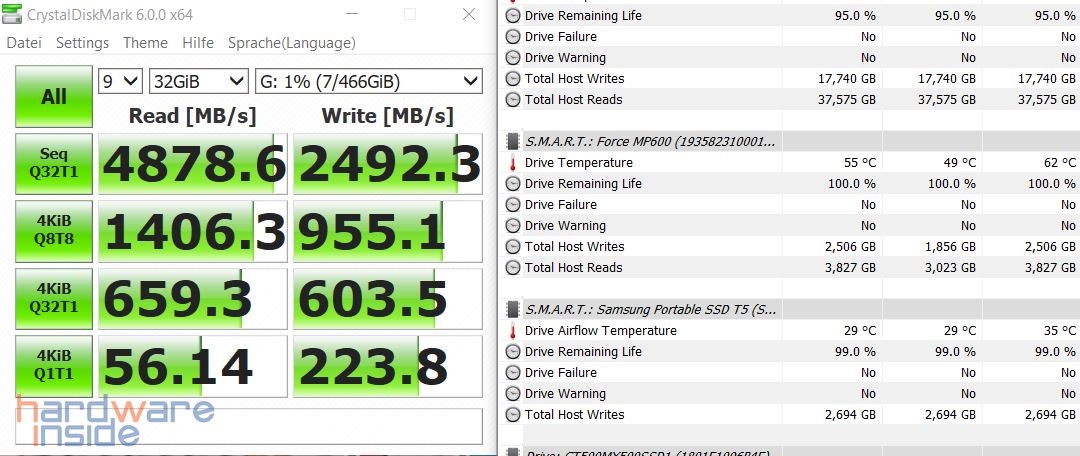Click the icon of the 2,694 GB Total Host Writes row
Image resolution: width=1080 pixels, height=456 pixels.
pos(513,415)
